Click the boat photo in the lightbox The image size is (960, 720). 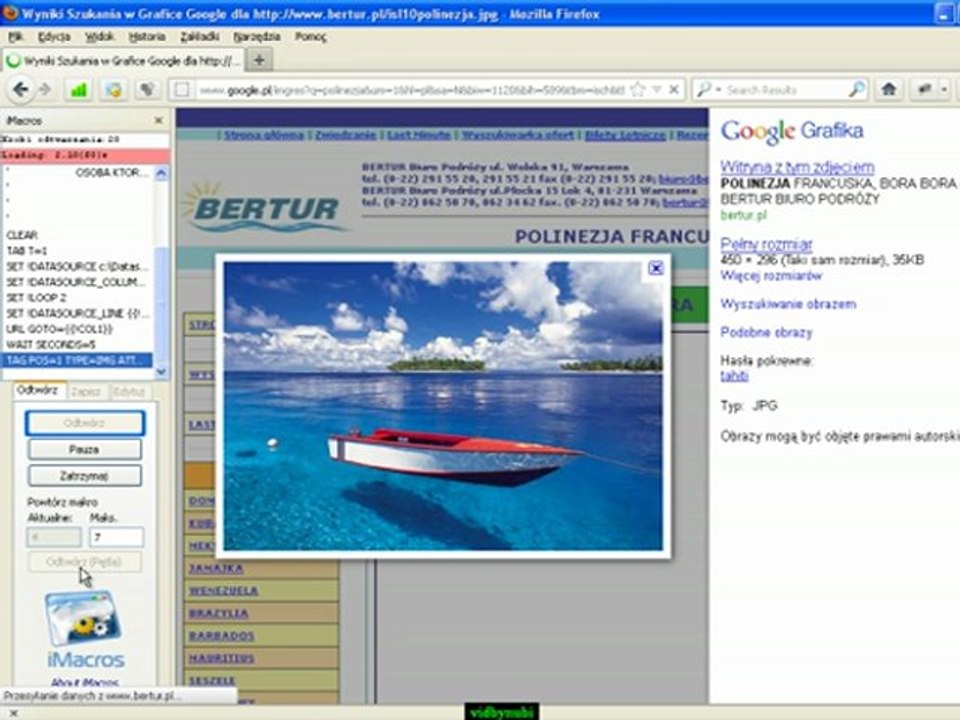[x=443, y=405]
